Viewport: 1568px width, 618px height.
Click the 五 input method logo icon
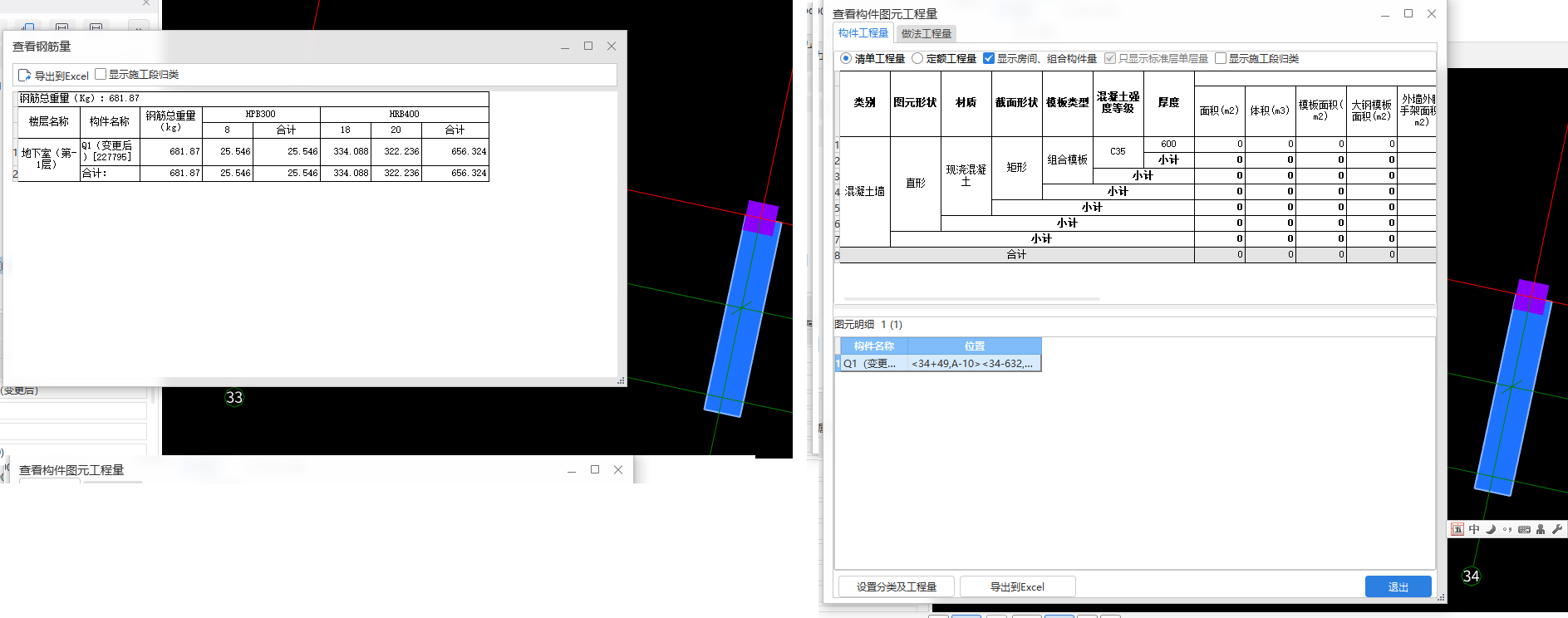(1457, 529)
